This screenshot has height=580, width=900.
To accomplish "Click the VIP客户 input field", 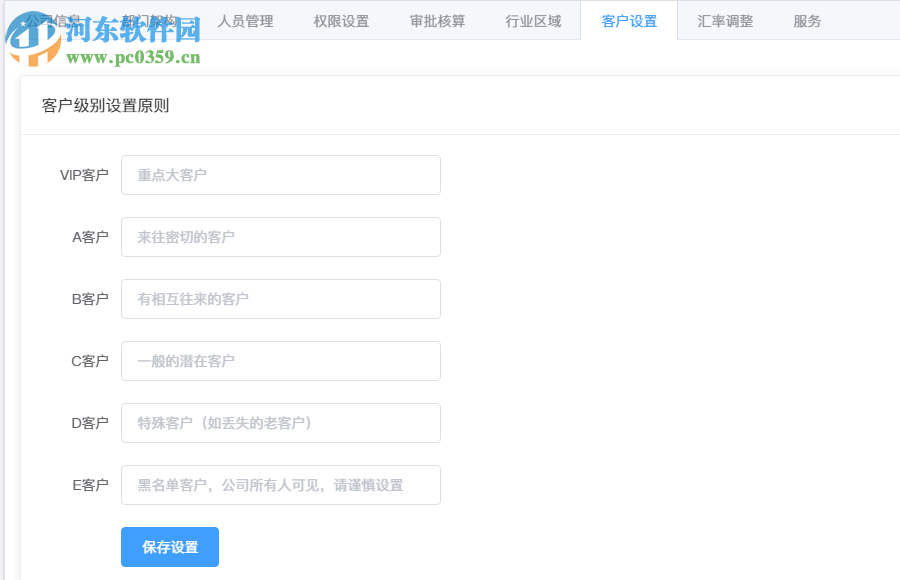I will [280, 175].
